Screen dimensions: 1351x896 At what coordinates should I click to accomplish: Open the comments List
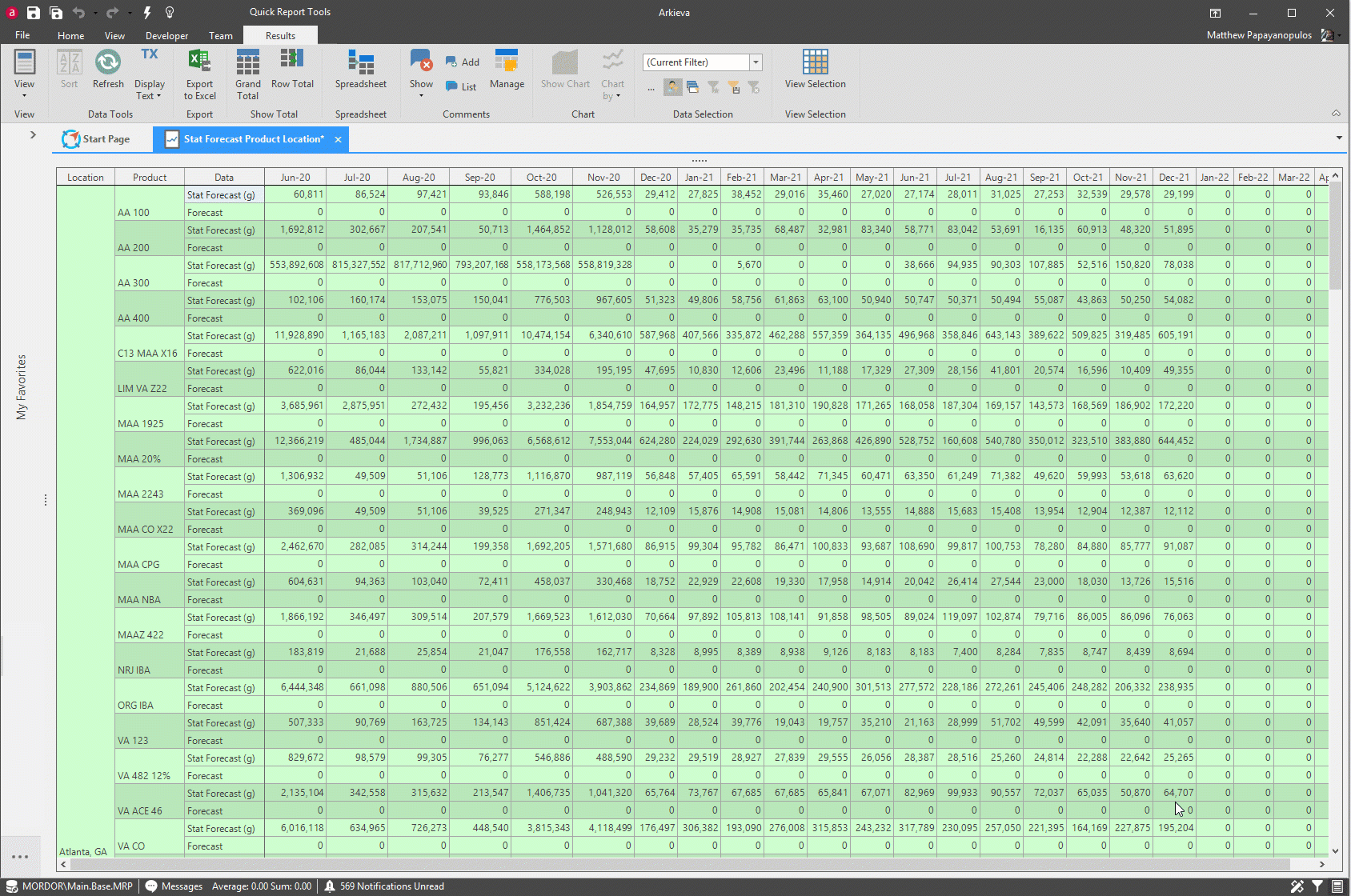[x=461, y=86]
